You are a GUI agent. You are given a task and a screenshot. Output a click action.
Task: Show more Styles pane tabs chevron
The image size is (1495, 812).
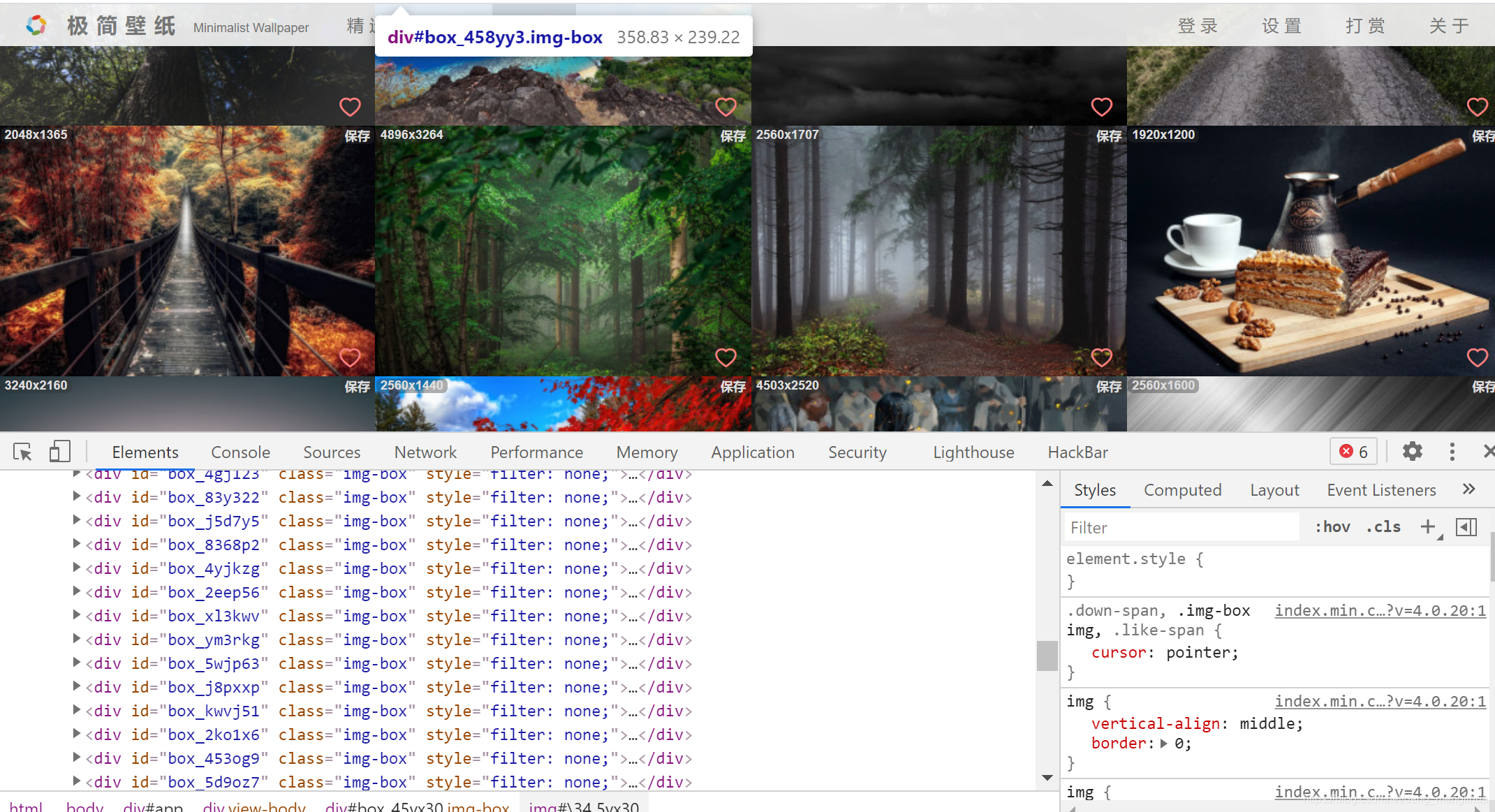pos(1468,489)
